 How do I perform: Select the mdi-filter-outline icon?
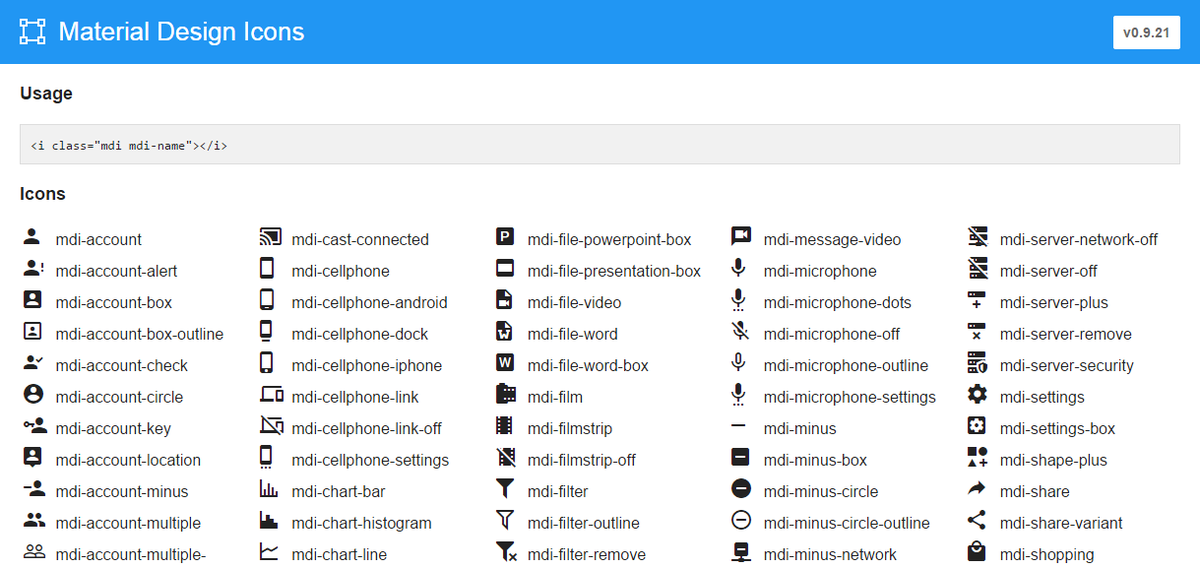point(505,521)
